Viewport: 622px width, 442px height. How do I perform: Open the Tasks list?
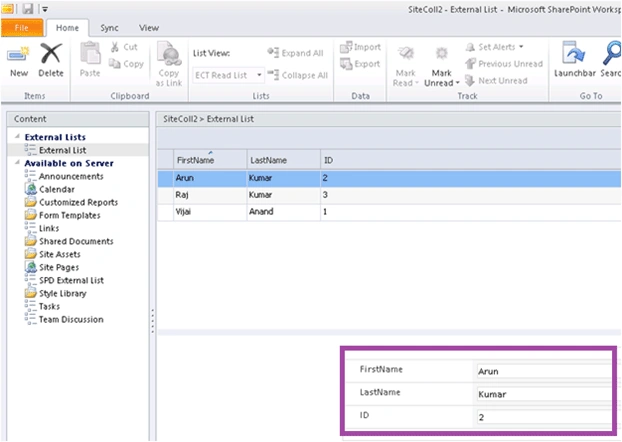(49, 306)
